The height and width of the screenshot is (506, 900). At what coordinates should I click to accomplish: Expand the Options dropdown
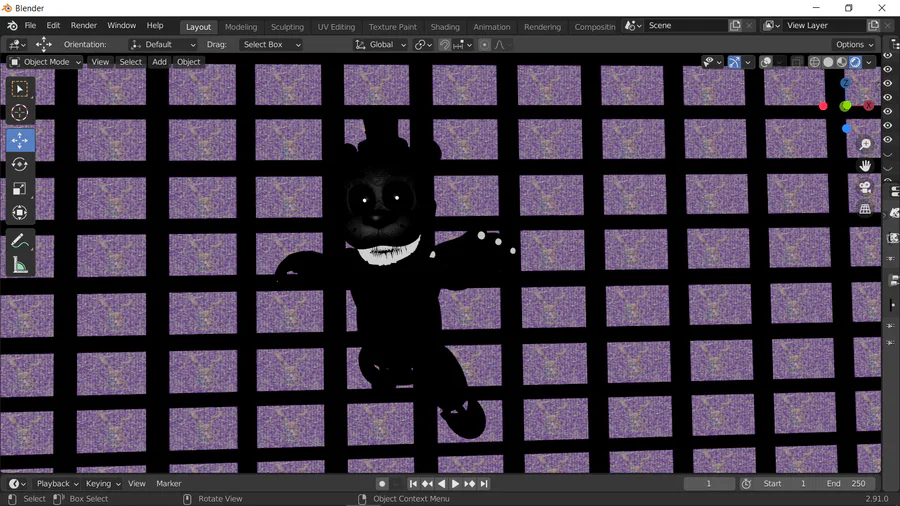(x=854, y=45)
